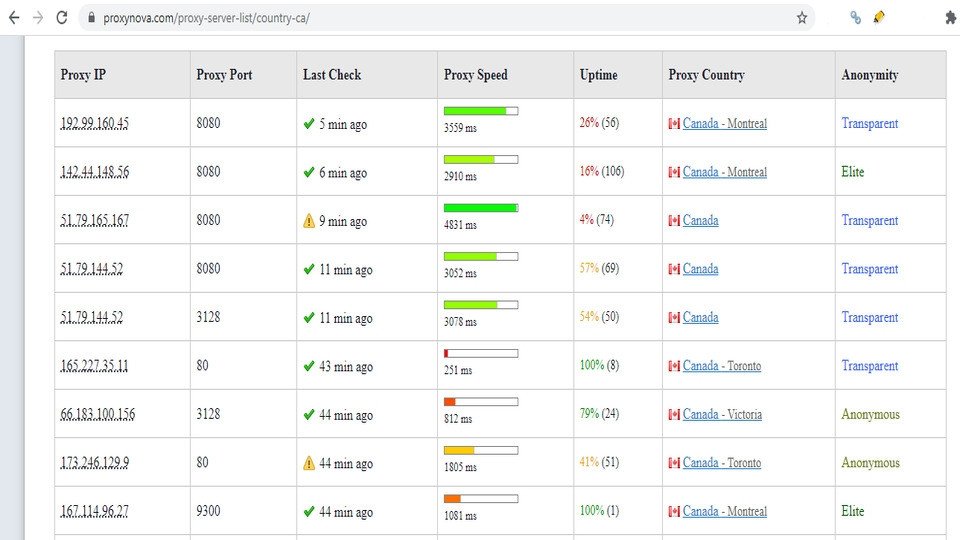The width and height of the screenshot is (960, 540).
Task: Click the warning icon beside 9 min ago
Action: [309, 221]
